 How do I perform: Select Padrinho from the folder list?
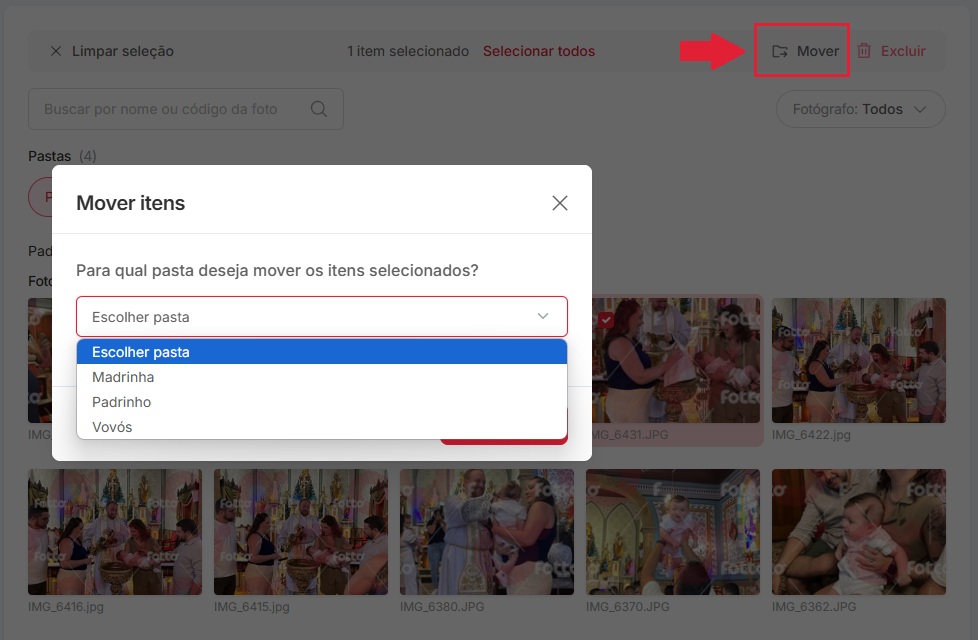(x=322, y=402)
